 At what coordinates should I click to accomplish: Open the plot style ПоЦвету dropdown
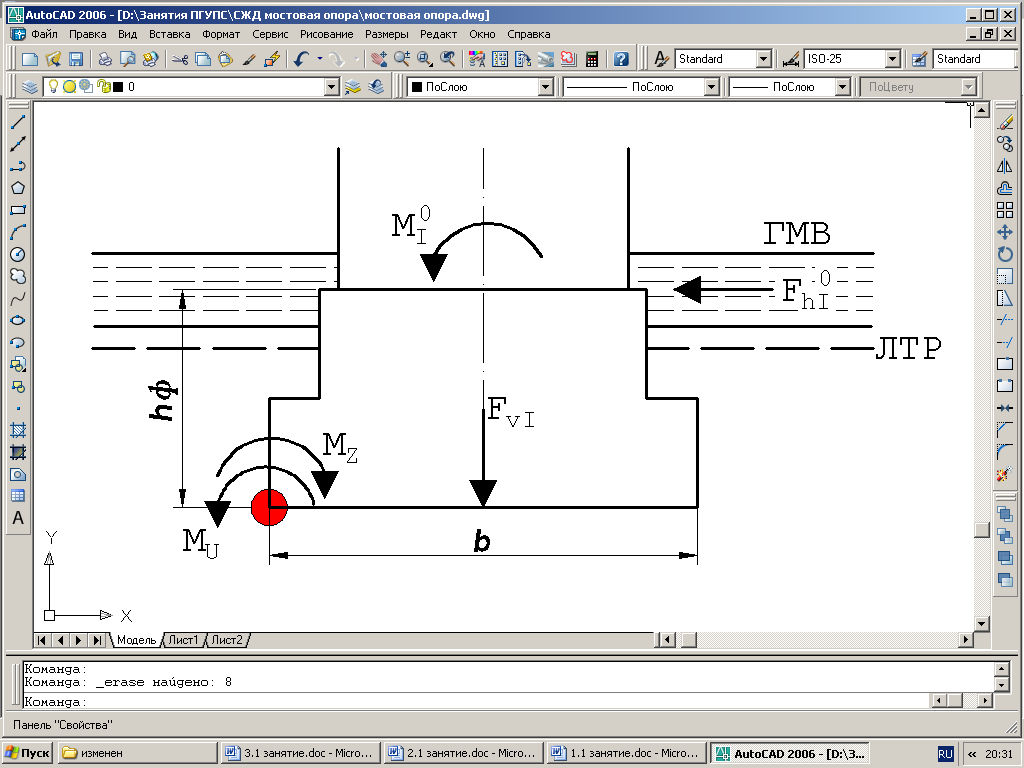pos(968,87)
